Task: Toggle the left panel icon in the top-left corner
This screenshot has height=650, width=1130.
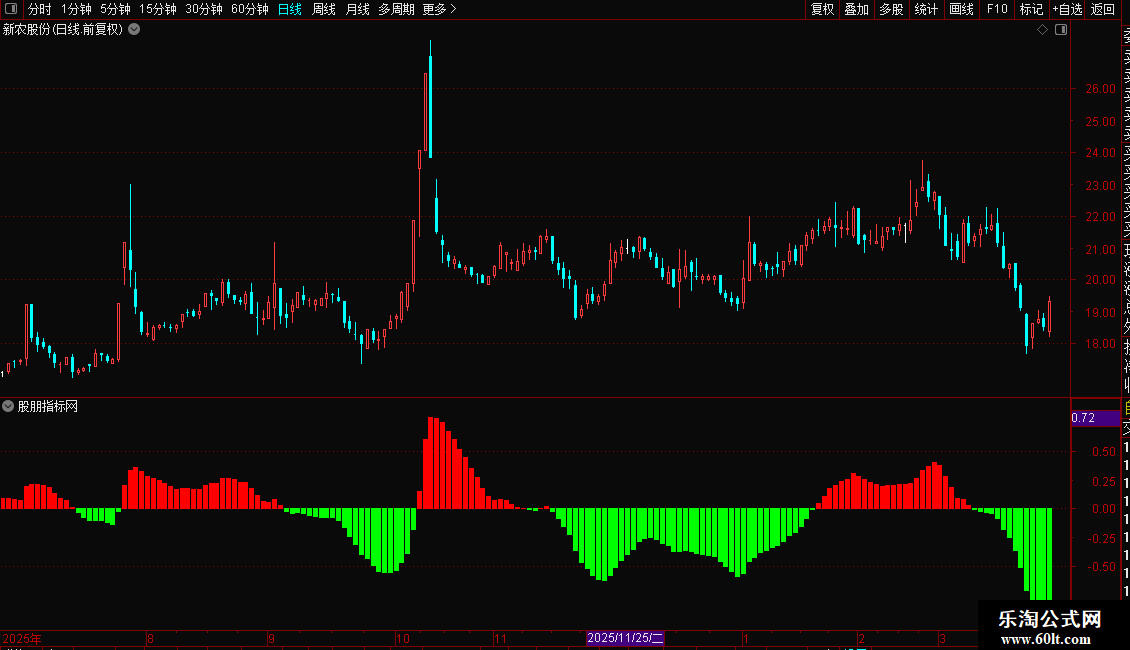Action: (x=11, y=9)
